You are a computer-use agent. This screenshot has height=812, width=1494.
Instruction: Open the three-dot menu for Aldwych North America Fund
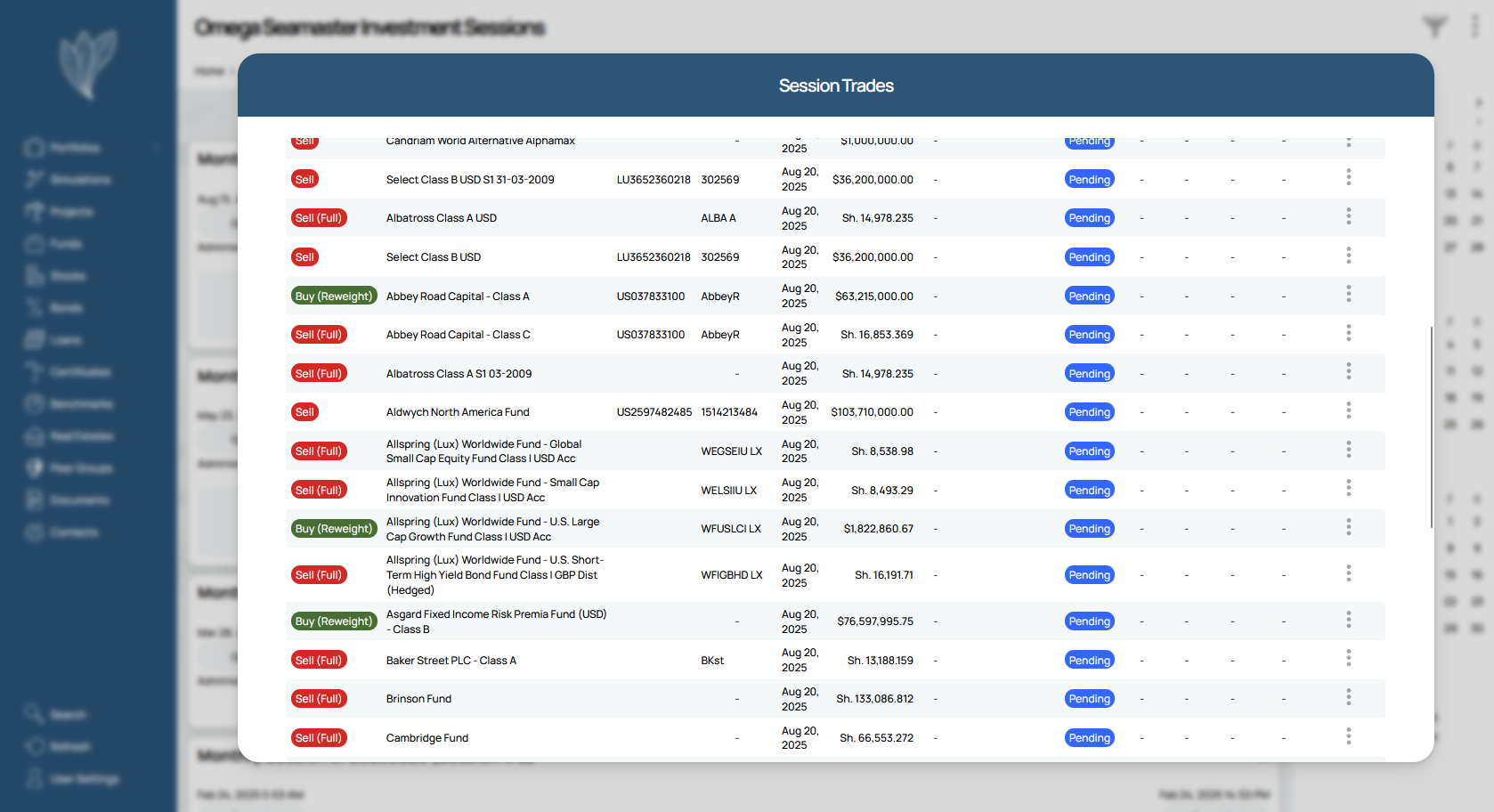coord(1348,410)
